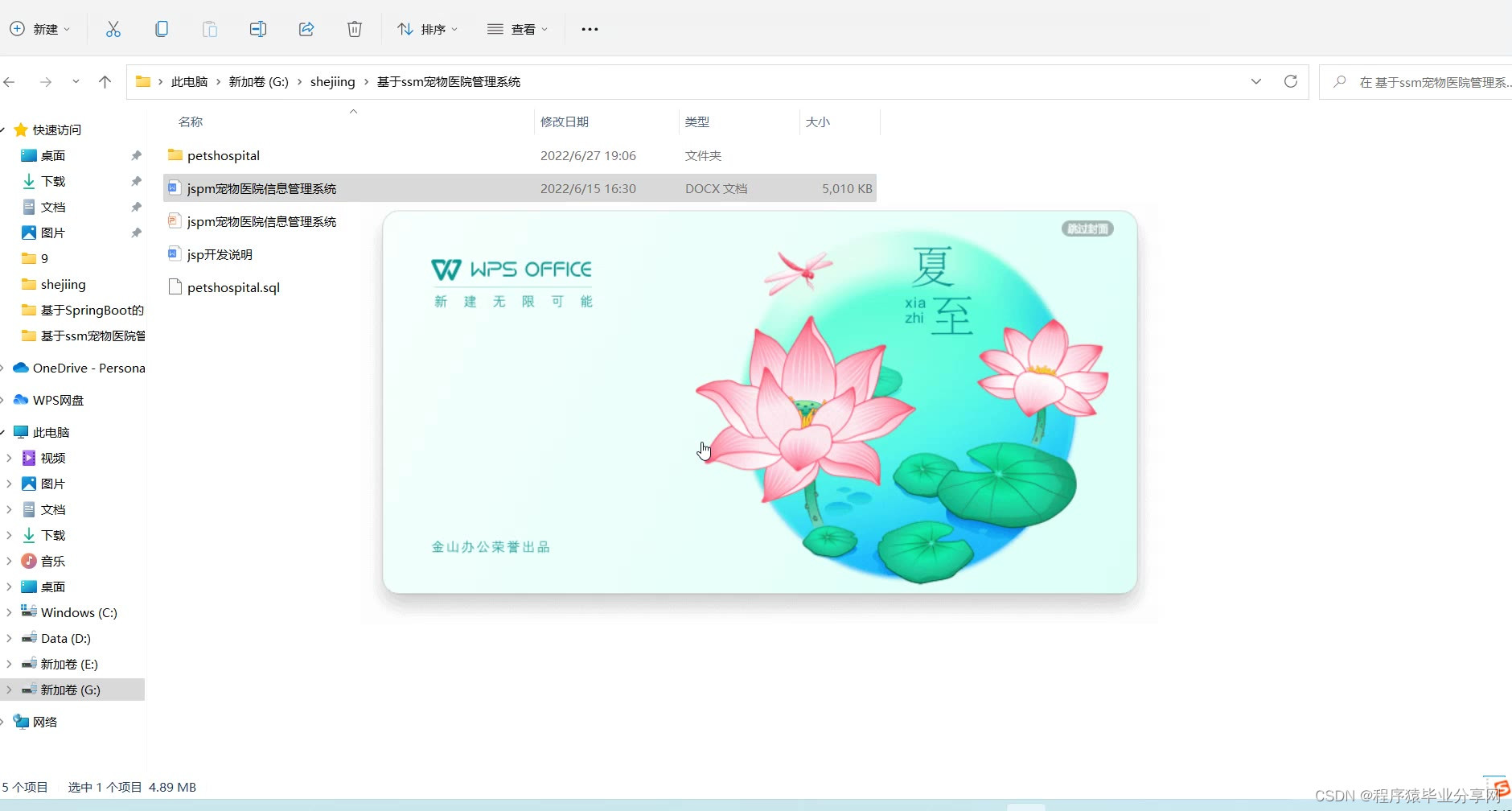
Task: Sort by the 类型 column header
Action: [x=697, y=122]
